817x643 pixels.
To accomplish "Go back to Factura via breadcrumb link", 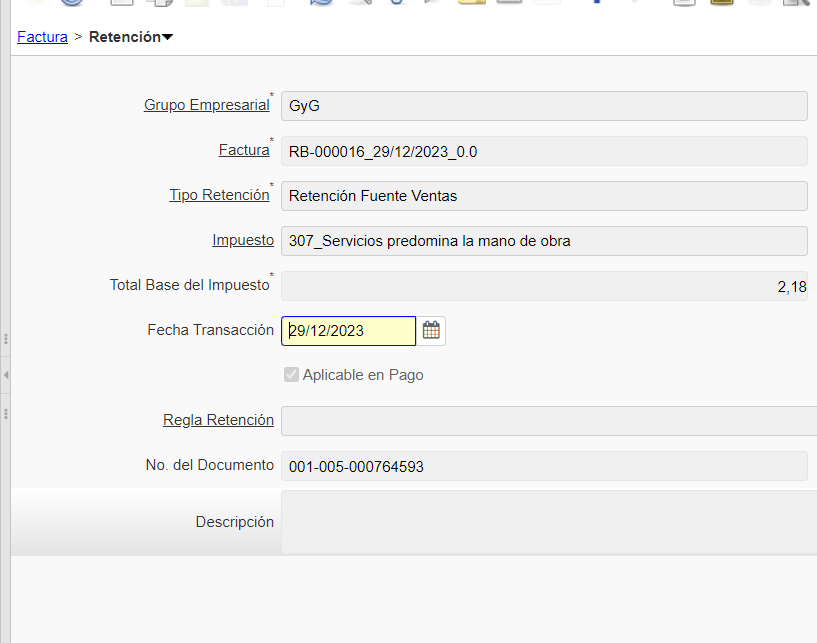I will click(x=42, y=37).
